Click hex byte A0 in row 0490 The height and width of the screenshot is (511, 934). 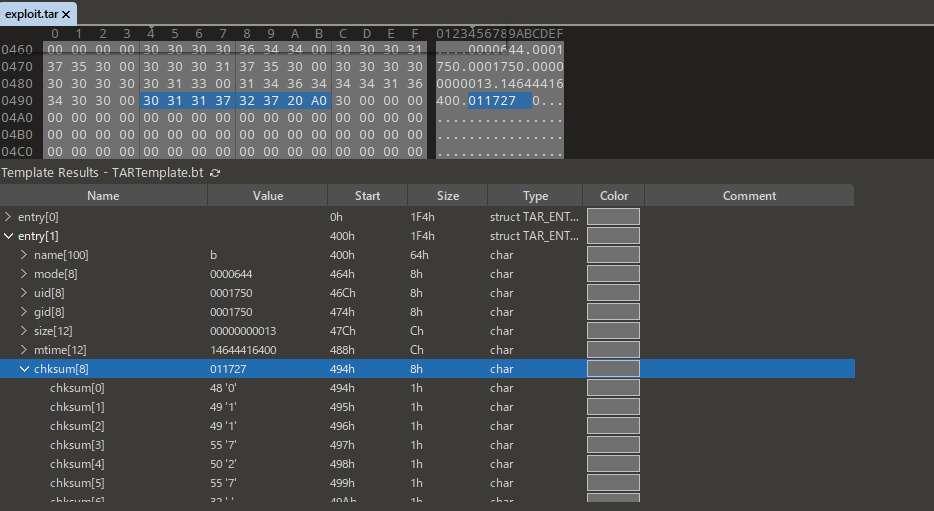point(318,101)
